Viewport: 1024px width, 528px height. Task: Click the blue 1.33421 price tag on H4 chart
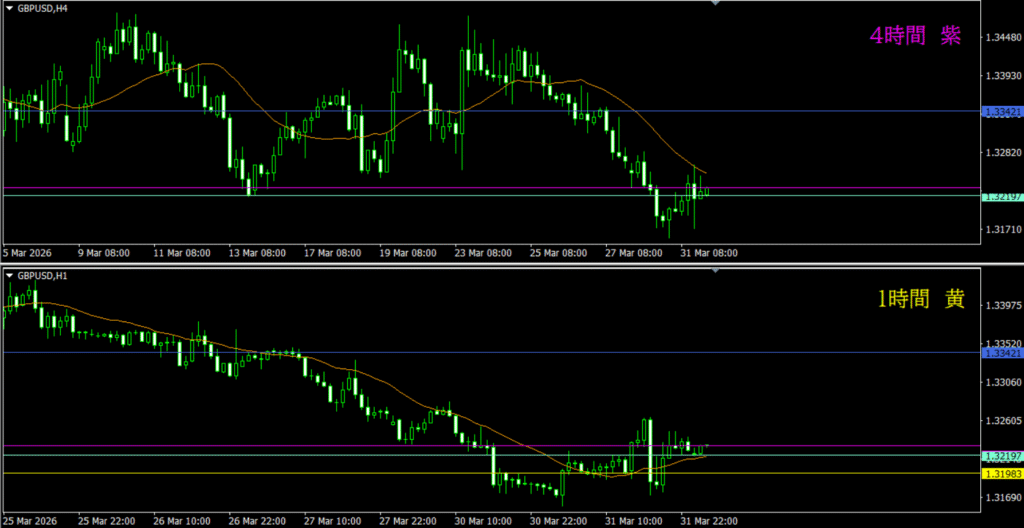1002,112
